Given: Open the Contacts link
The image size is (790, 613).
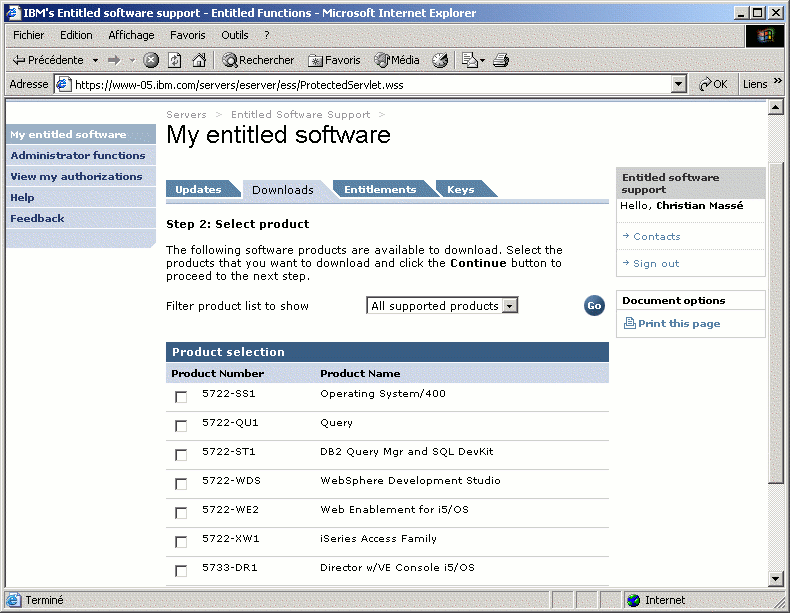Looking at the screenshot, I should coord(656,236).
